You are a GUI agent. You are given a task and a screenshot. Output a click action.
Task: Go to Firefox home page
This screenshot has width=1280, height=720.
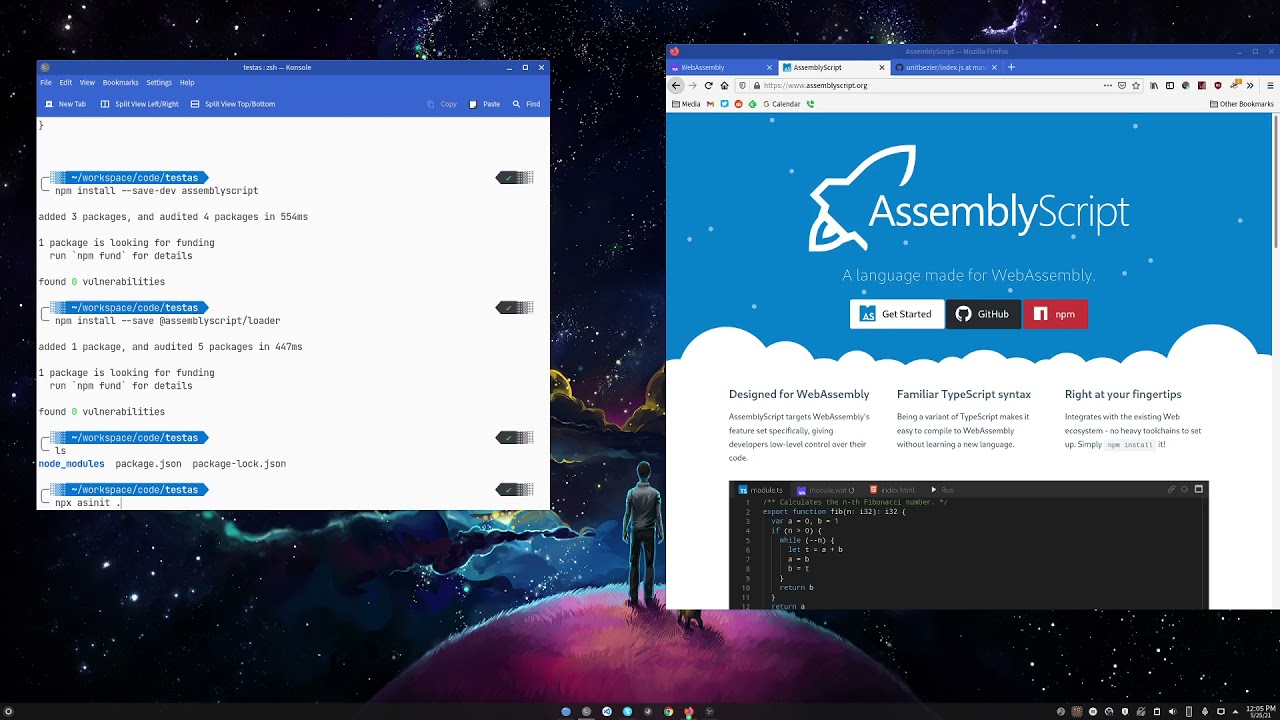coord(724,85)
